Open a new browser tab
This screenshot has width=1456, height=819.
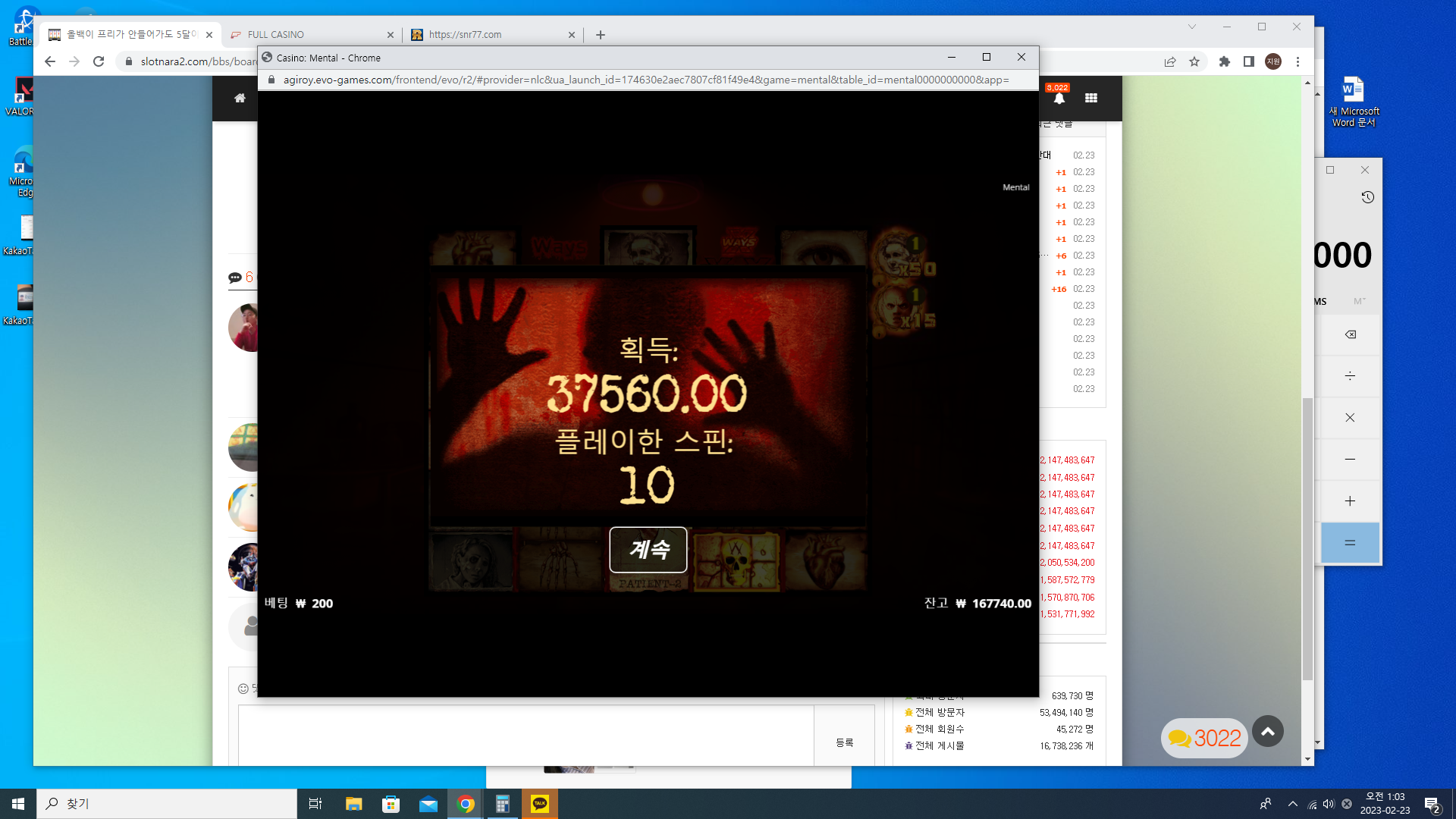tap(601, 35)
